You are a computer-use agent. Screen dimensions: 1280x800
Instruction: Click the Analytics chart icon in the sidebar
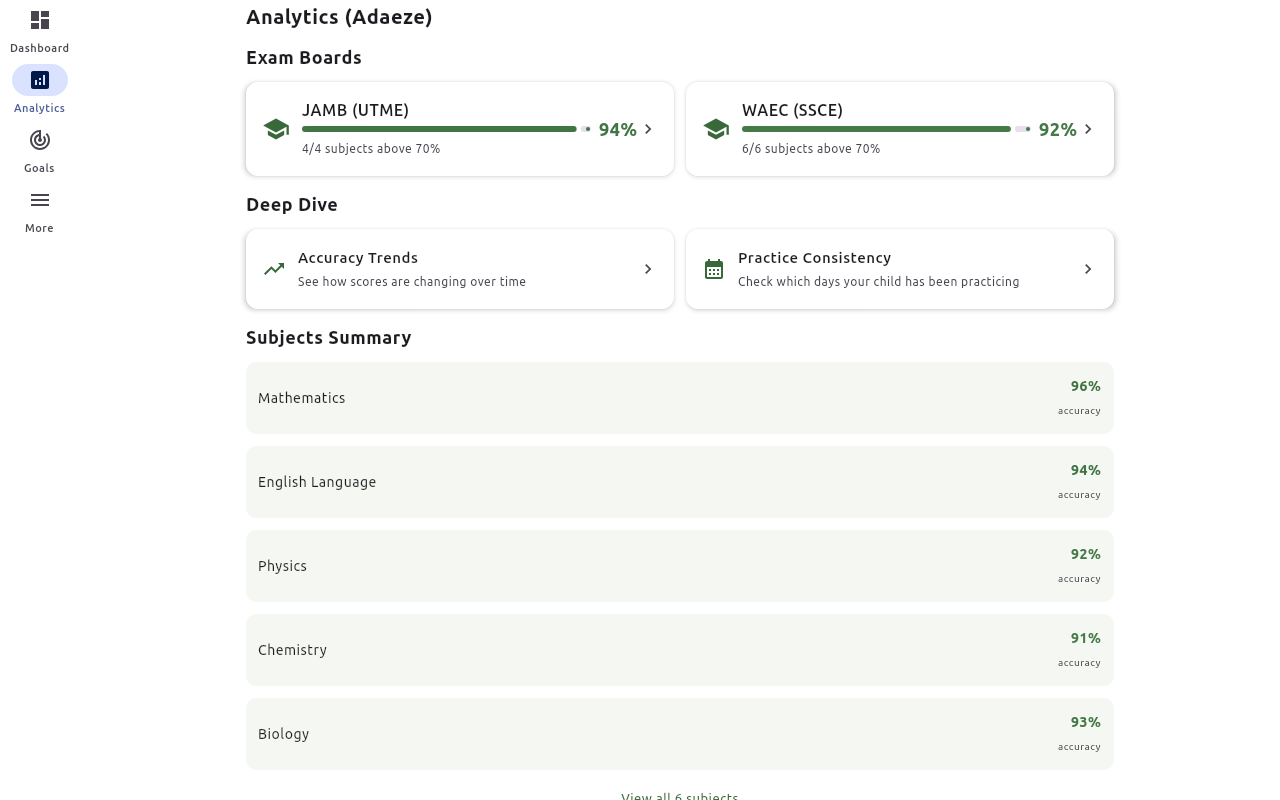point(40,80)
